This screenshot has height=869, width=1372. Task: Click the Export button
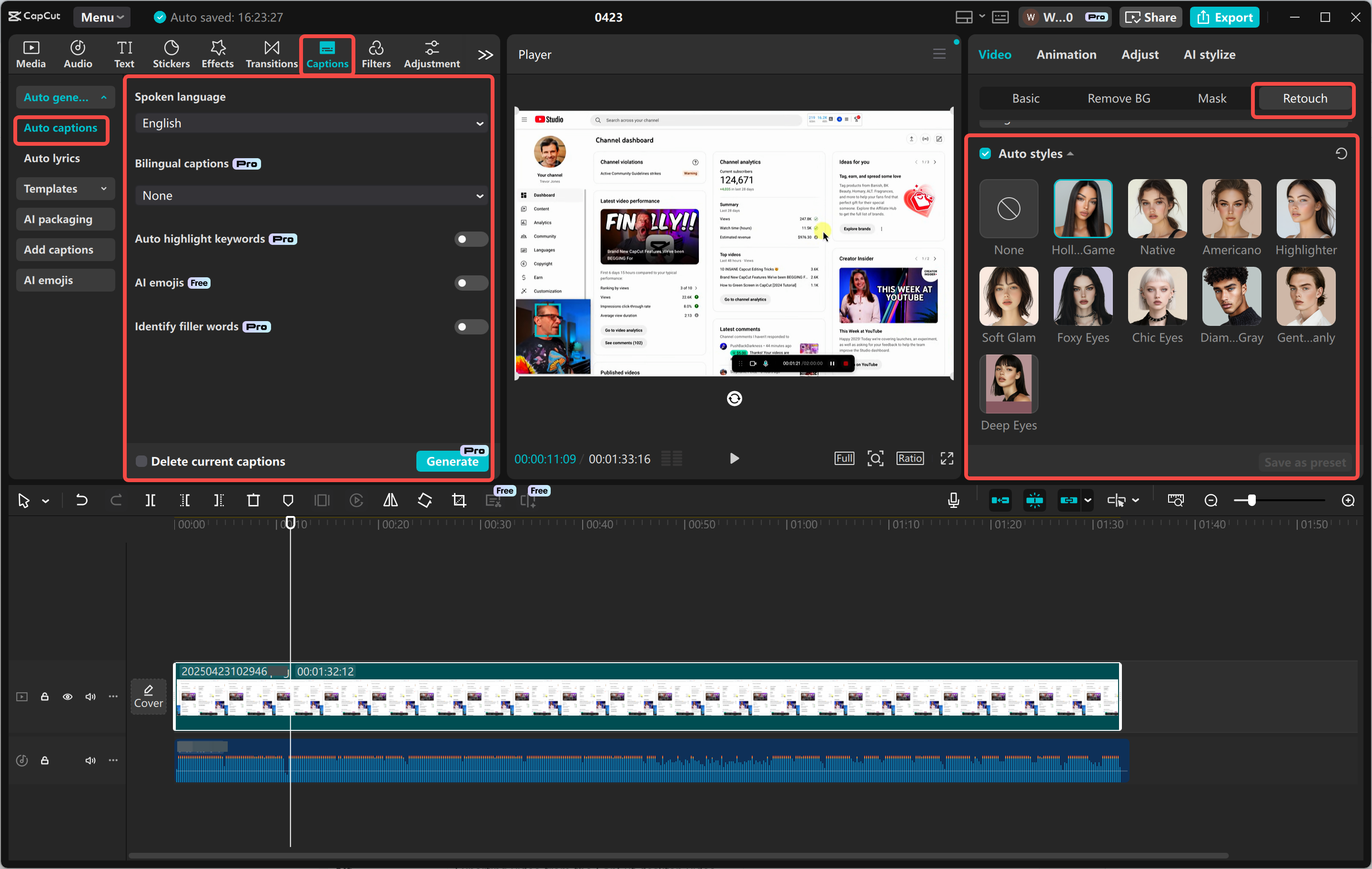tap(1224, 17)
